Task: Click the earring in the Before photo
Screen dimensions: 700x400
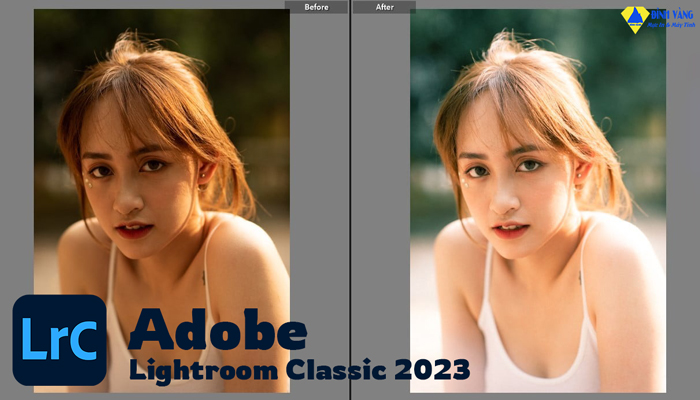Action: [201, 183]
